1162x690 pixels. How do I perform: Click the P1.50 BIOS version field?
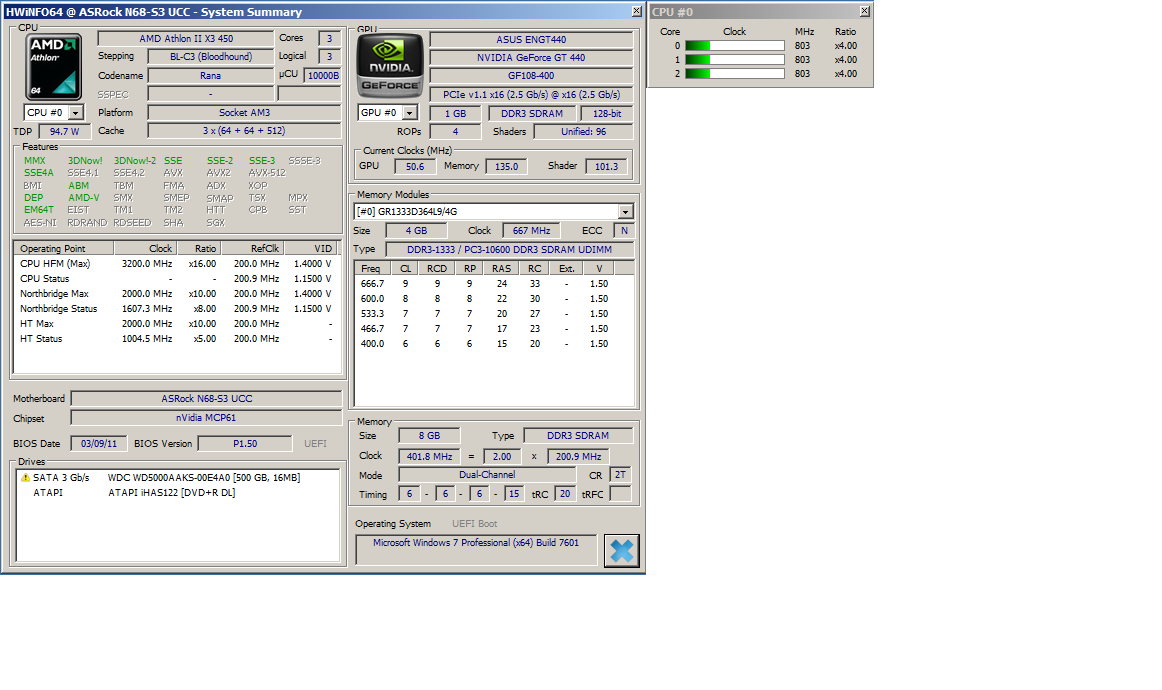[245, 444]
